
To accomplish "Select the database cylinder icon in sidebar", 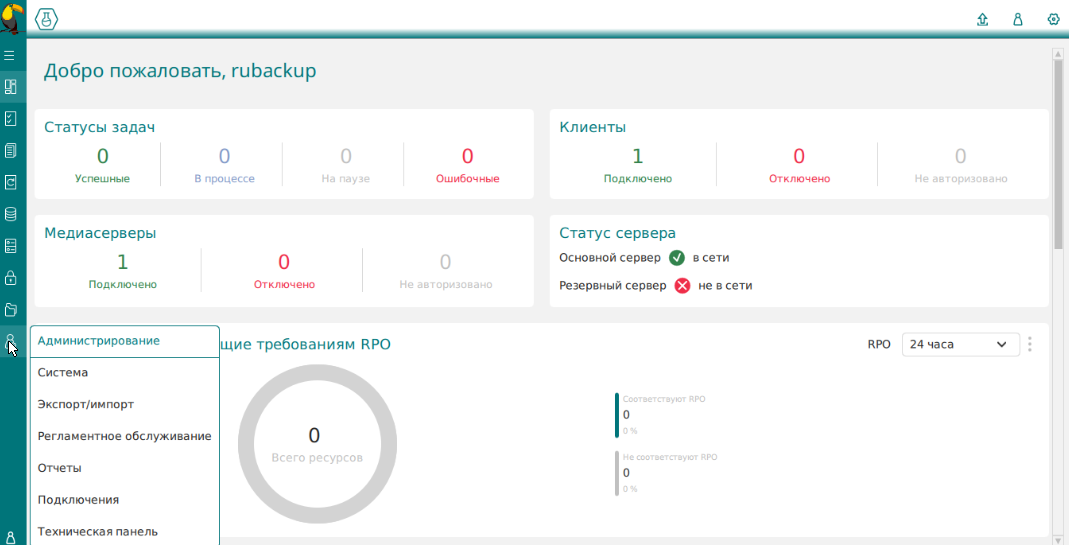I will click(11, 214).
